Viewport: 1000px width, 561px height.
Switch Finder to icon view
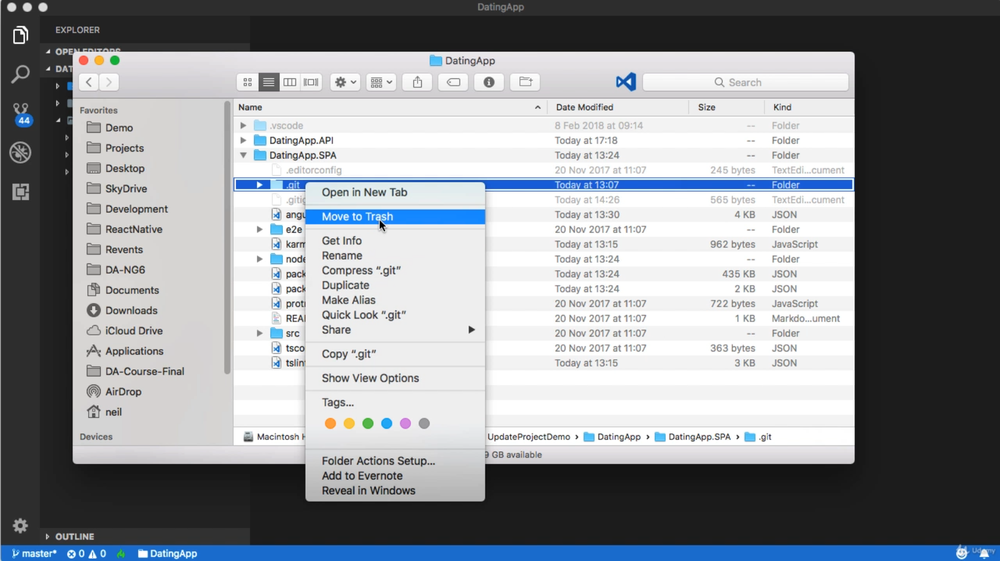click(x=247, y=82)
